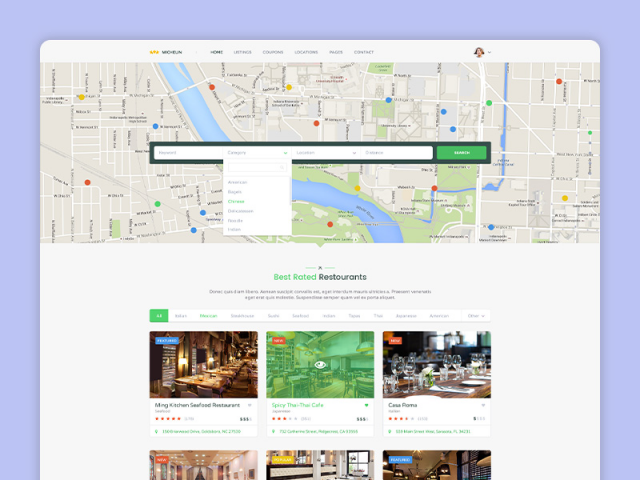640x480 pixels.
Task: Open Spicy Thai-Thai Cafe title link
Action: click(298, 405)
